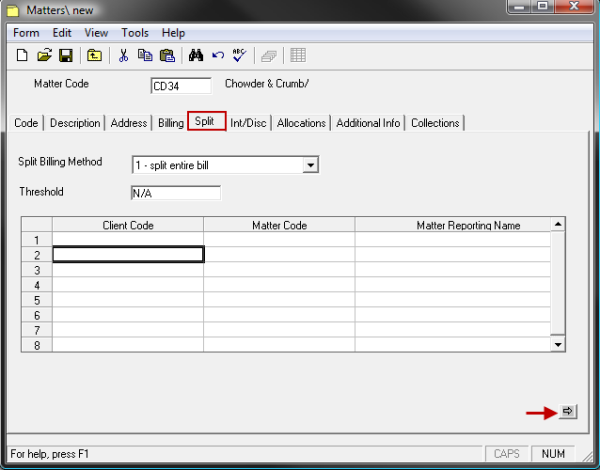Click the Cut scissors icon

[123, 55]
